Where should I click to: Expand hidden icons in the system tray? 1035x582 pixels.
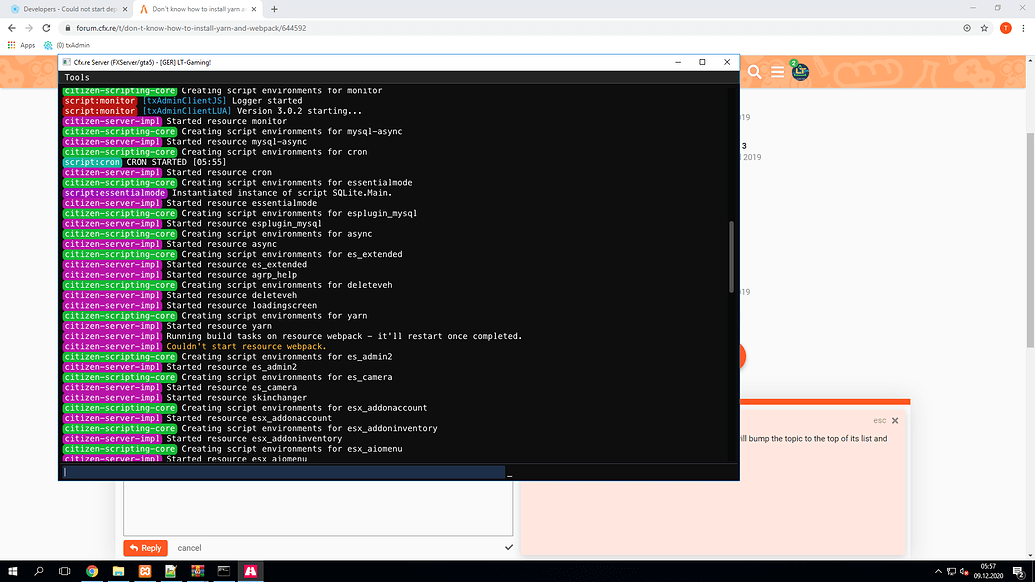(x=937, y=572)
